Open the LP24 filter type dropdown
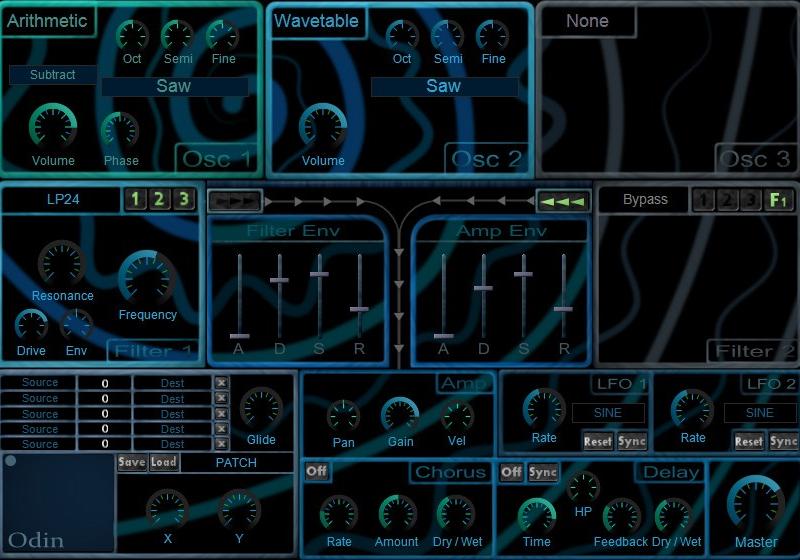The height and width of the screenshot is (560, 800). click(x=62, y=199)
